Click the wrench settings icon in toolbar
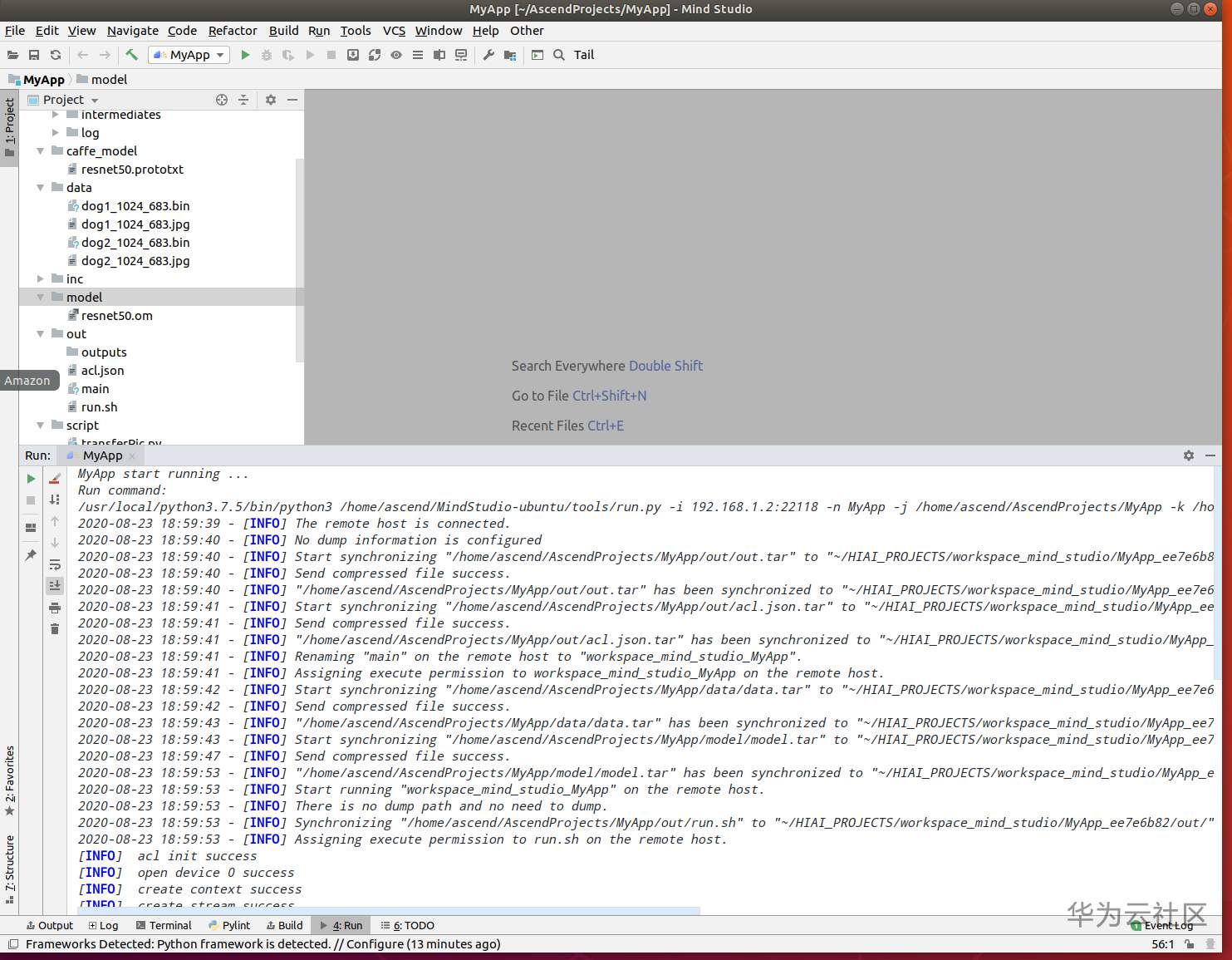This screenshot has width=1232, height=960. pyautogui.click(x=488, y=55)
